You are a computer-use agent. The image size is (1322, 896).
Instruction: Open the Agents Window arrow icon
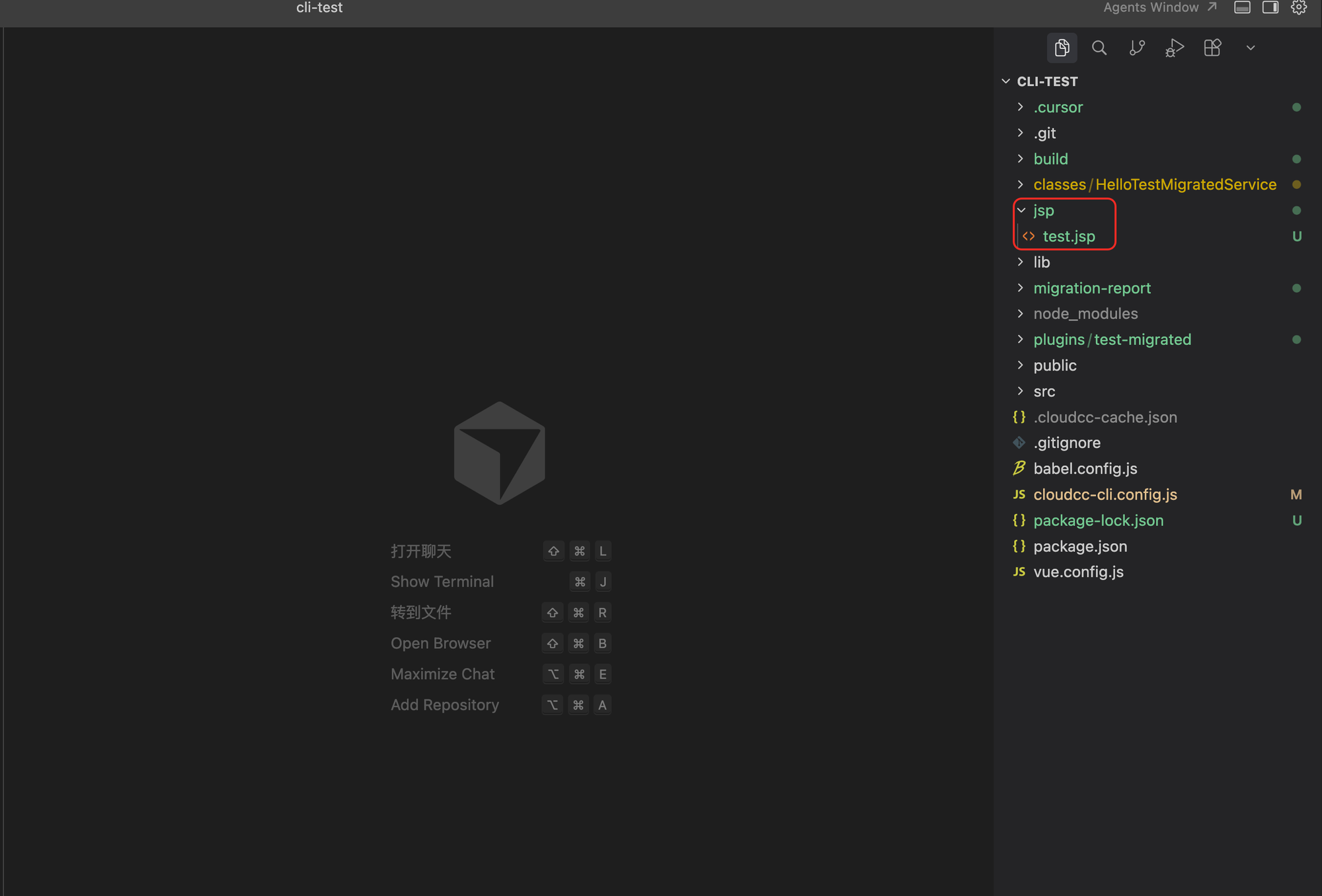coord(1212,7)
